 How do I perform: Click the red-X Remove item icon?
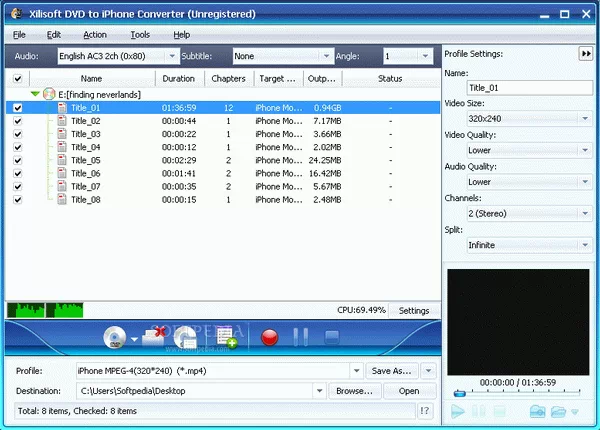(x=153, y=337)
